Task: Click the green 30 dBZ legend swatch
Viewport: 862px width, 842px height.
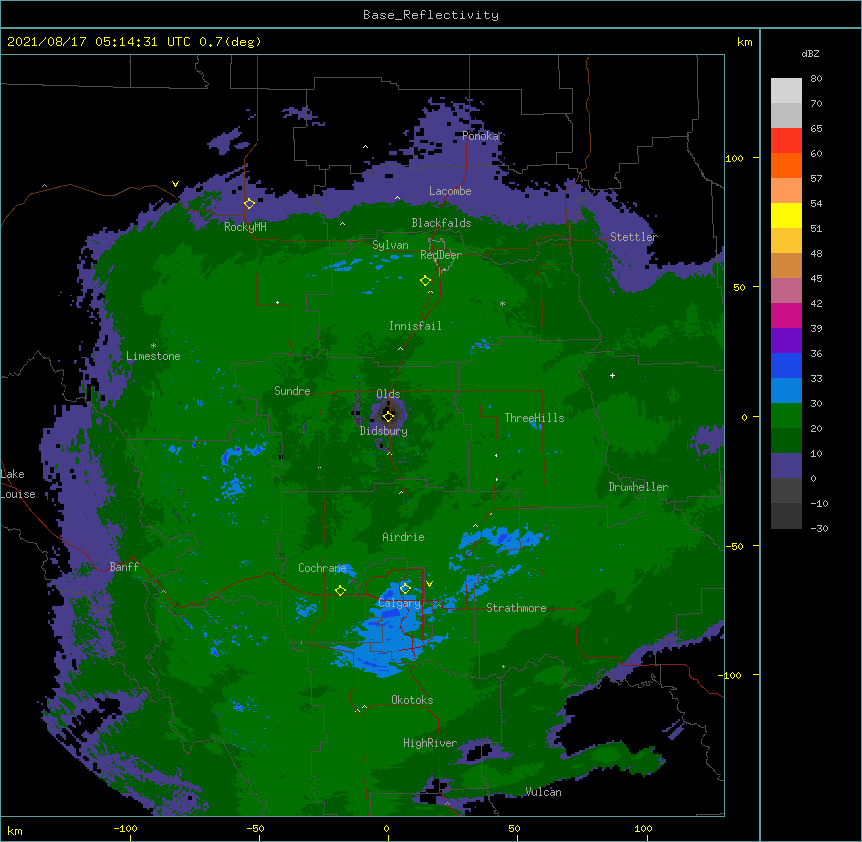Action: 786,416
